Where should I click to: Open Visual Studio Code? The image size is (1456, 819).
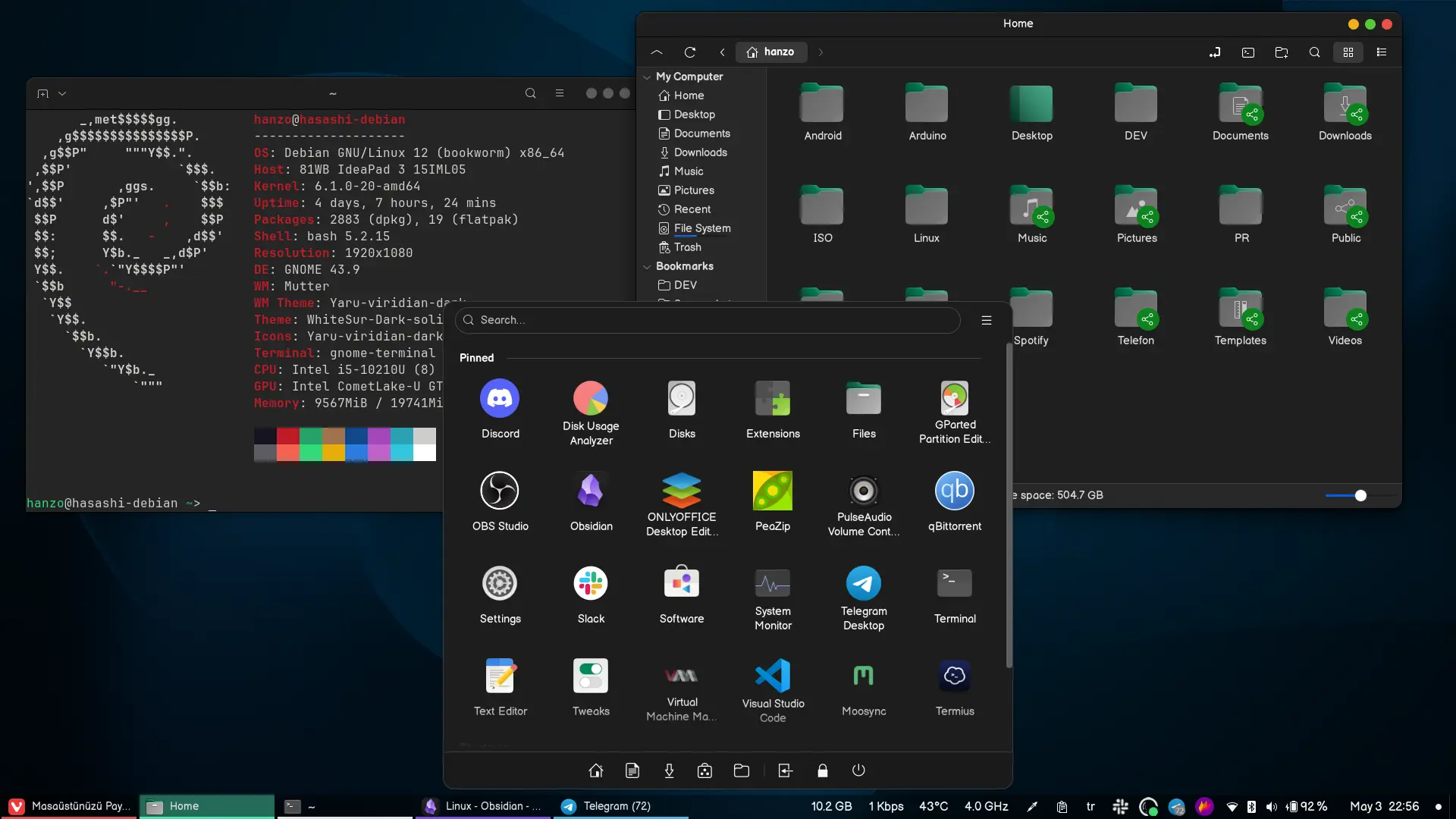point(773,690)
